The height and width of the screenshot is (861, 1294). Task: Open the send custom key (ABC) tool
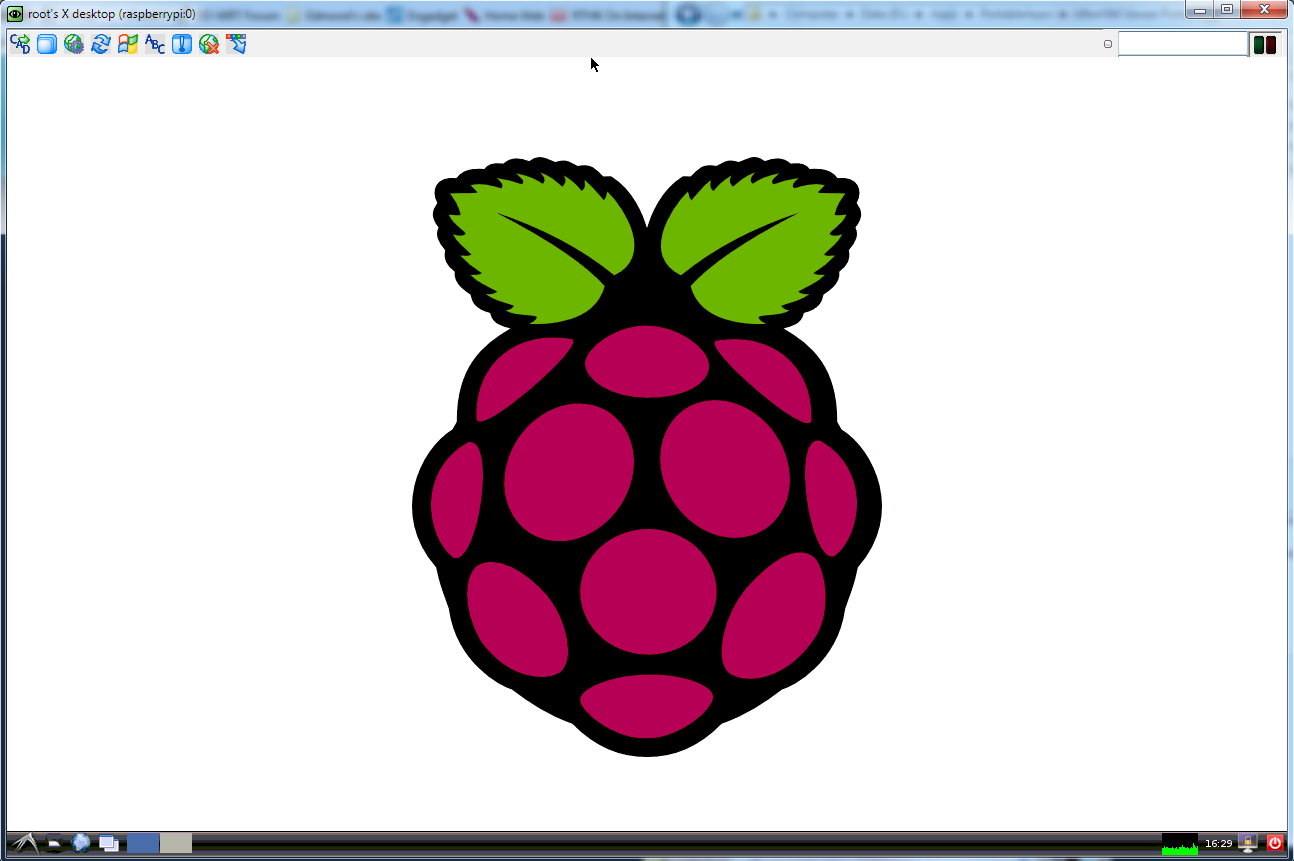155,44
